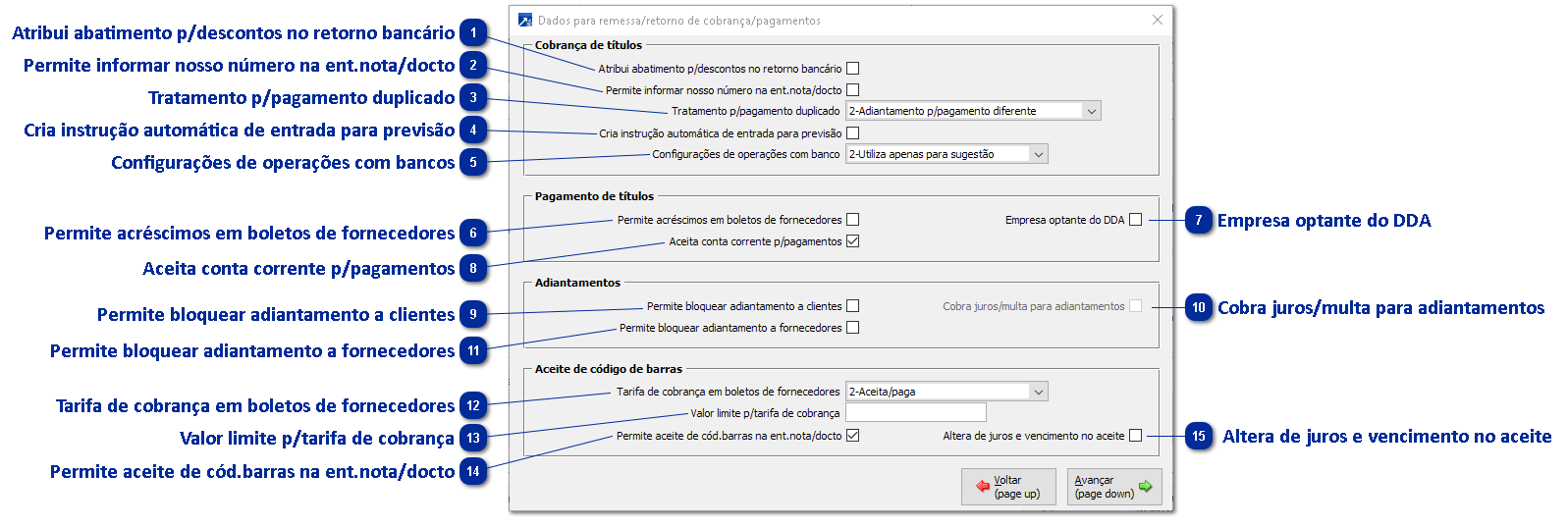The image size is (1568, 527).
Task: Click the application icon in the title bar
Action: [x=525, y=21]
